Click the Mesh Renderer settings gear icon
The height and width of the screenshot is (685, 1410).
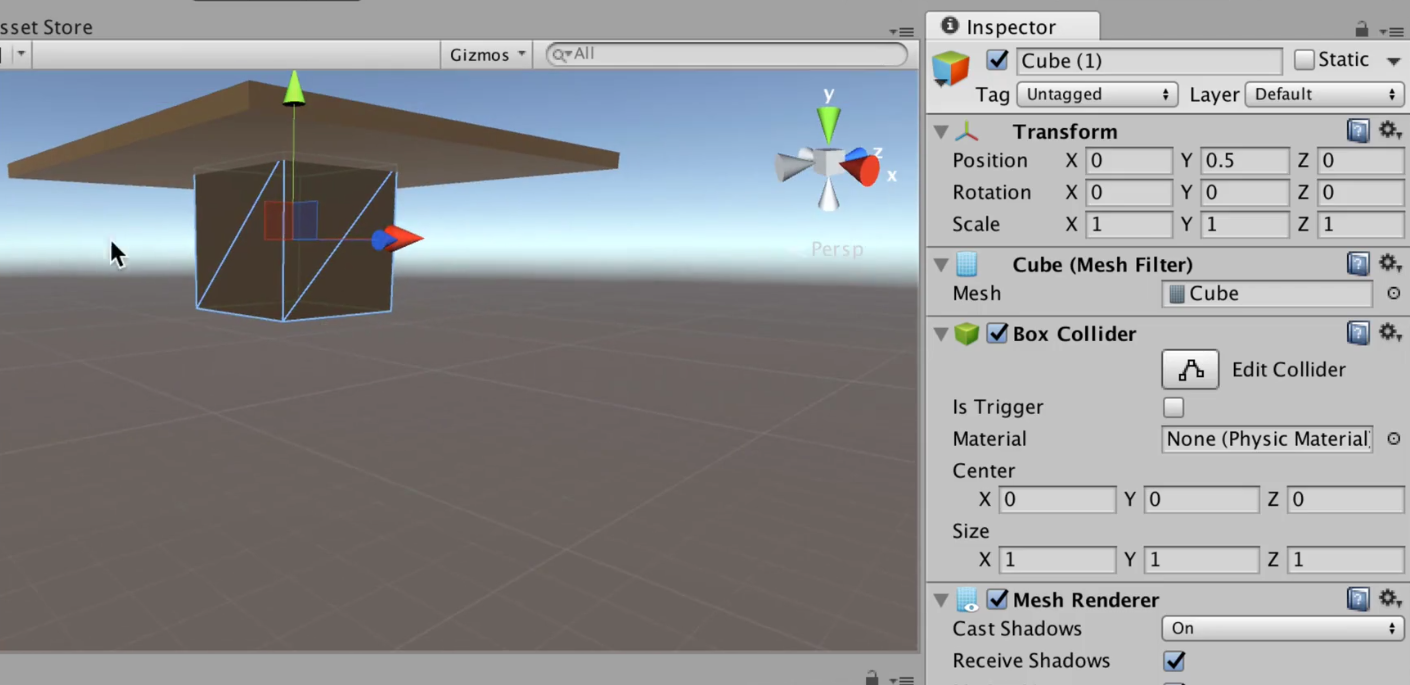click(1391, 598)
